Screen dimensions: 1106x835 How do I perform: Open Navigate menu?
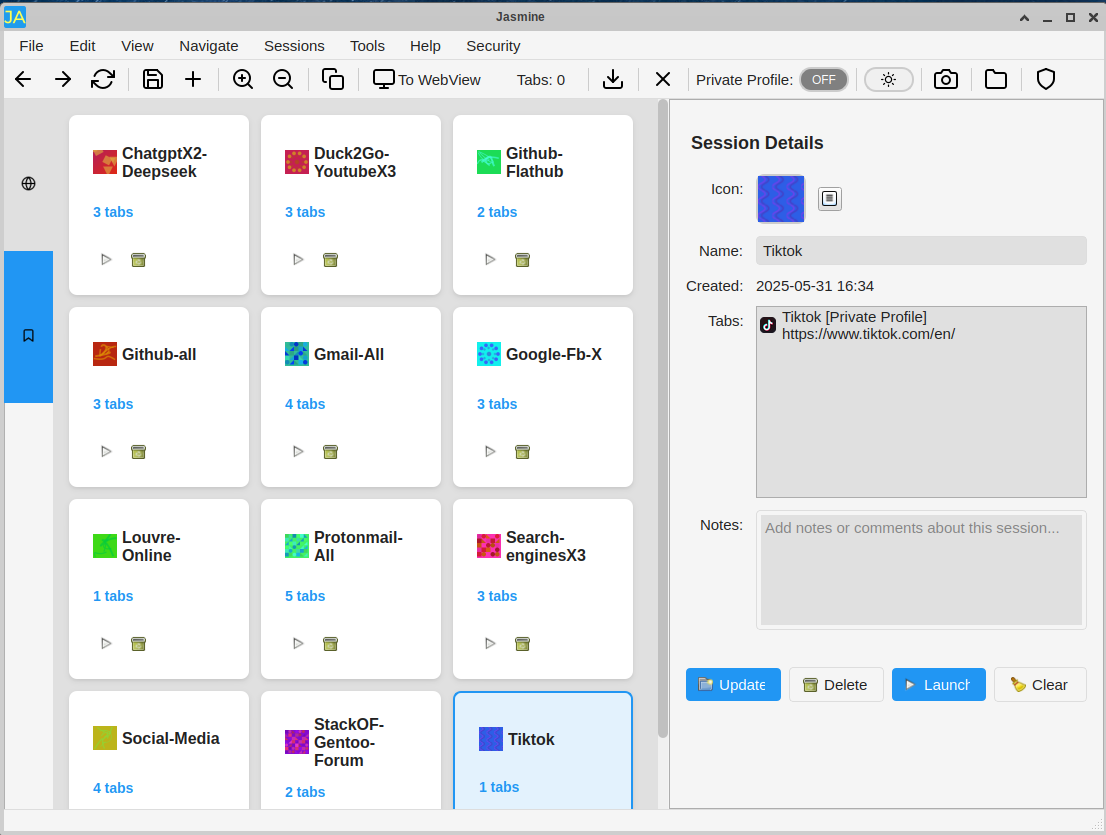209,46
